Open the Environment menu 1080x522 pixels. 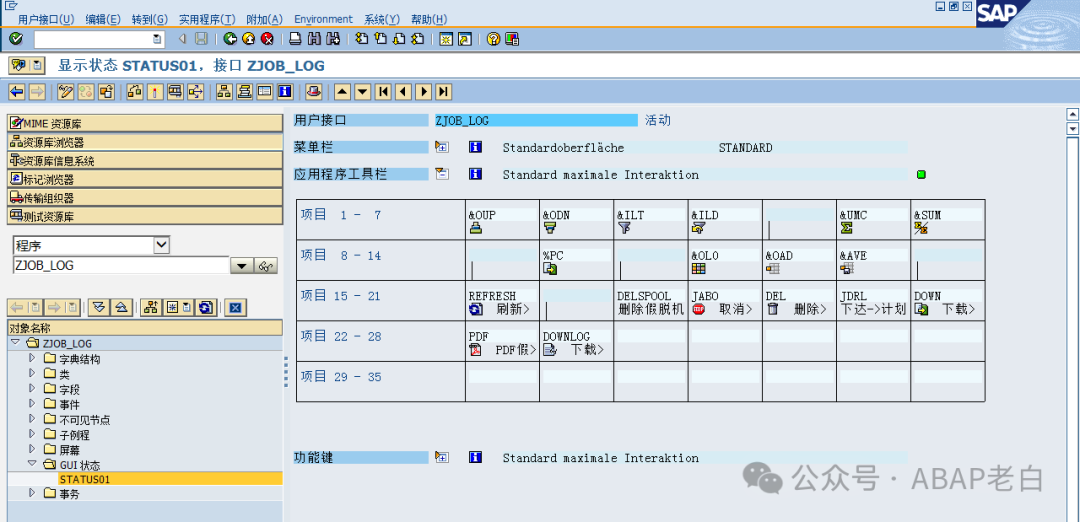323,19
